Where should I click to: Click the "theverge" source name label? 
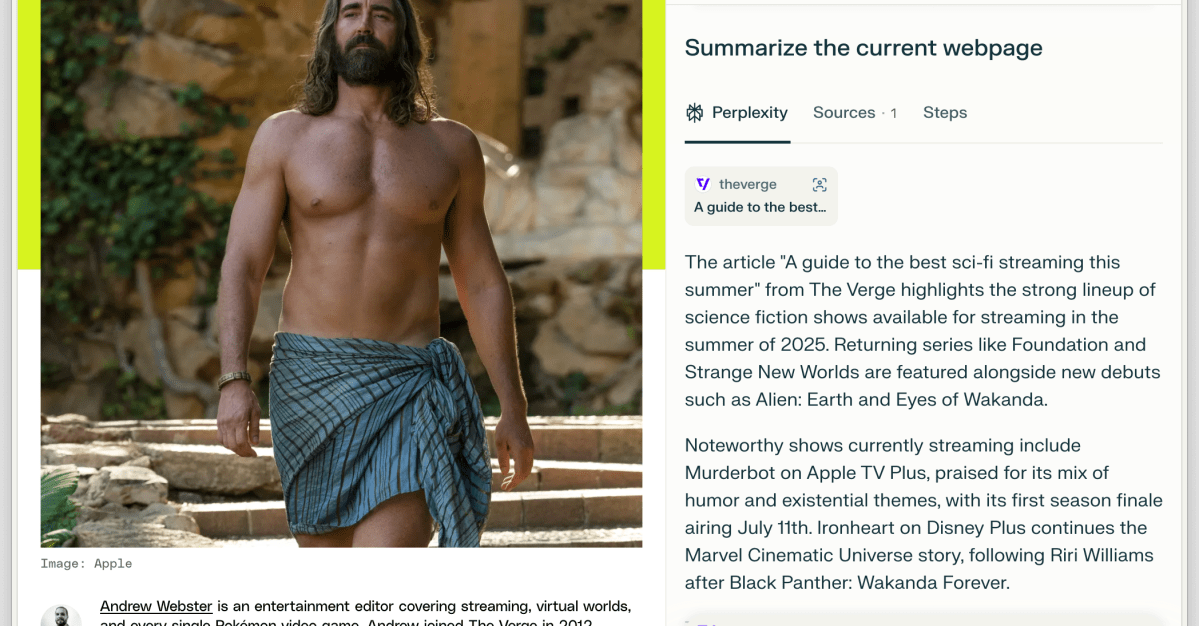(x=747, y=184)
